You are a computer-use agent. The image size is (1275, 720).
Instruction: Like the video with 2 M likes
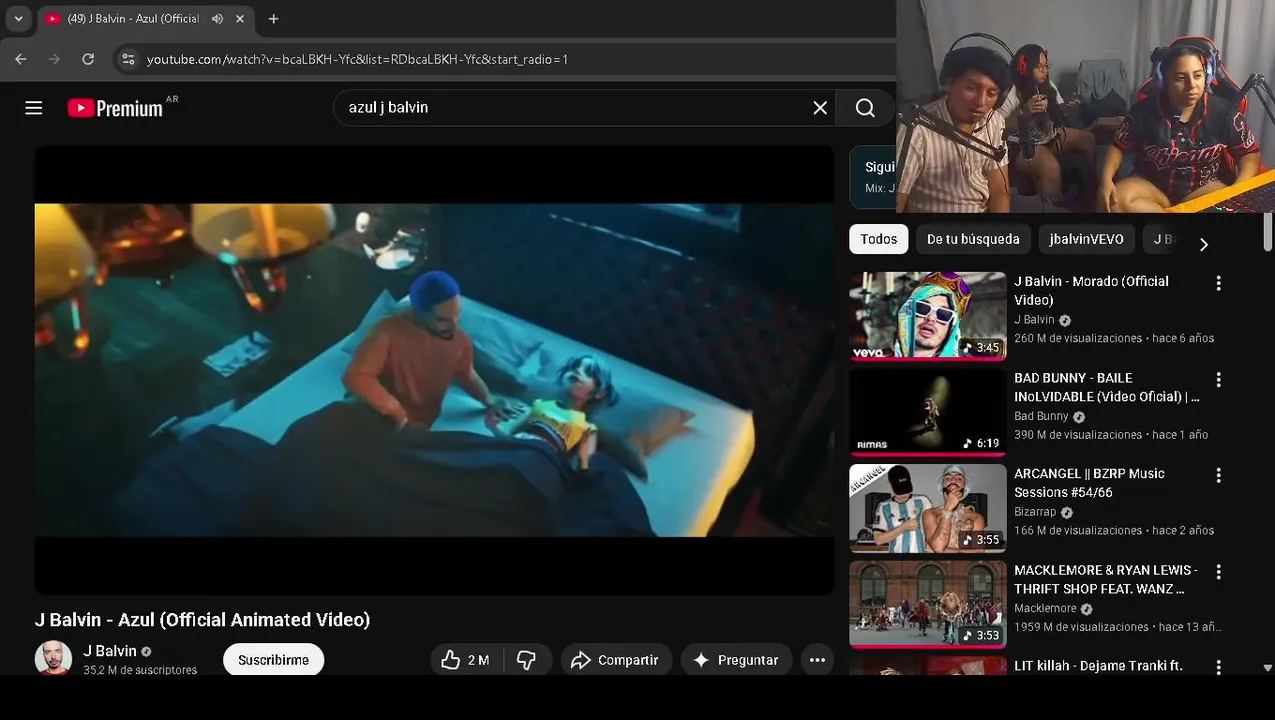pos(465,660)
